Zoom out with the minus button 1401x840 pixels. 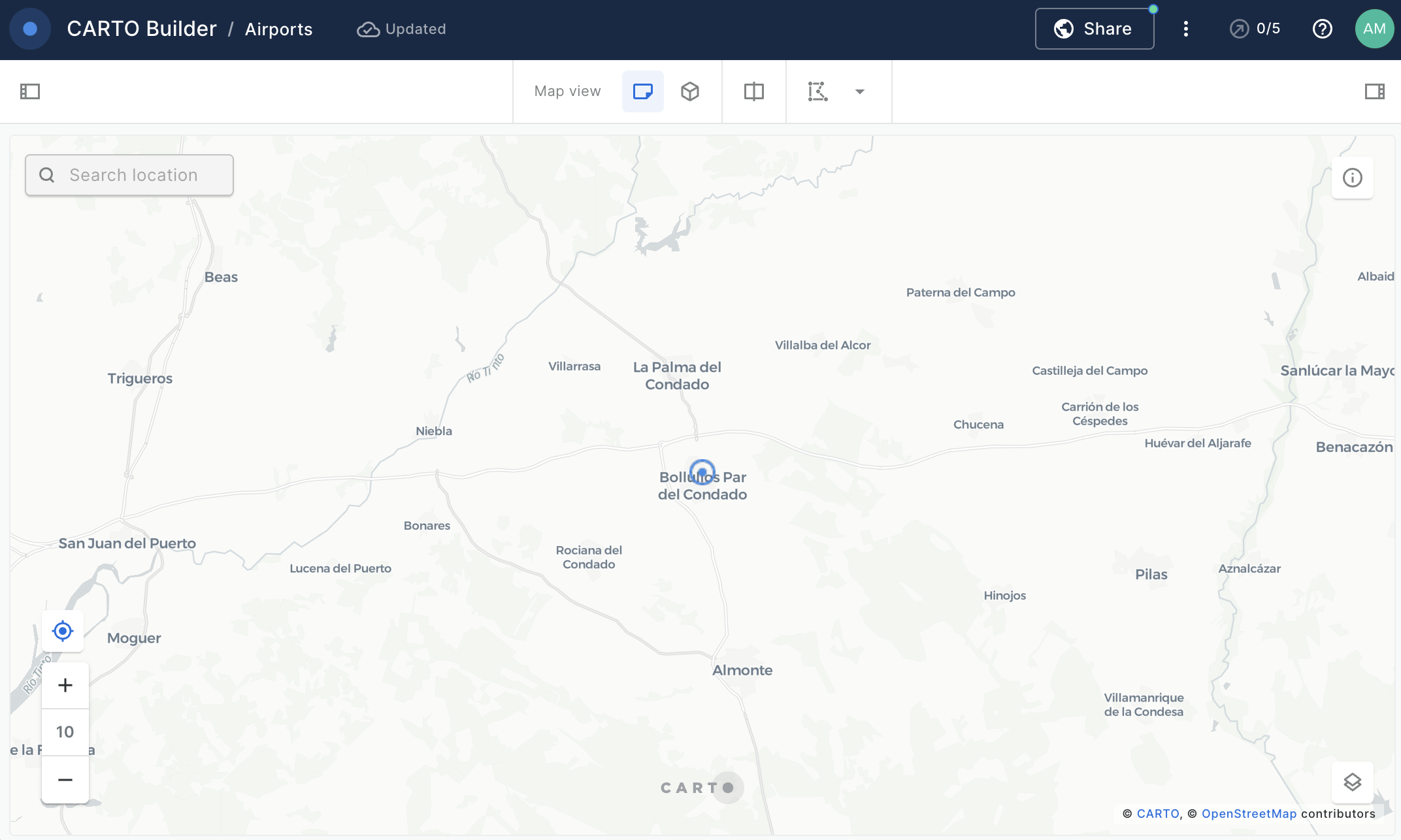[65, 779]
